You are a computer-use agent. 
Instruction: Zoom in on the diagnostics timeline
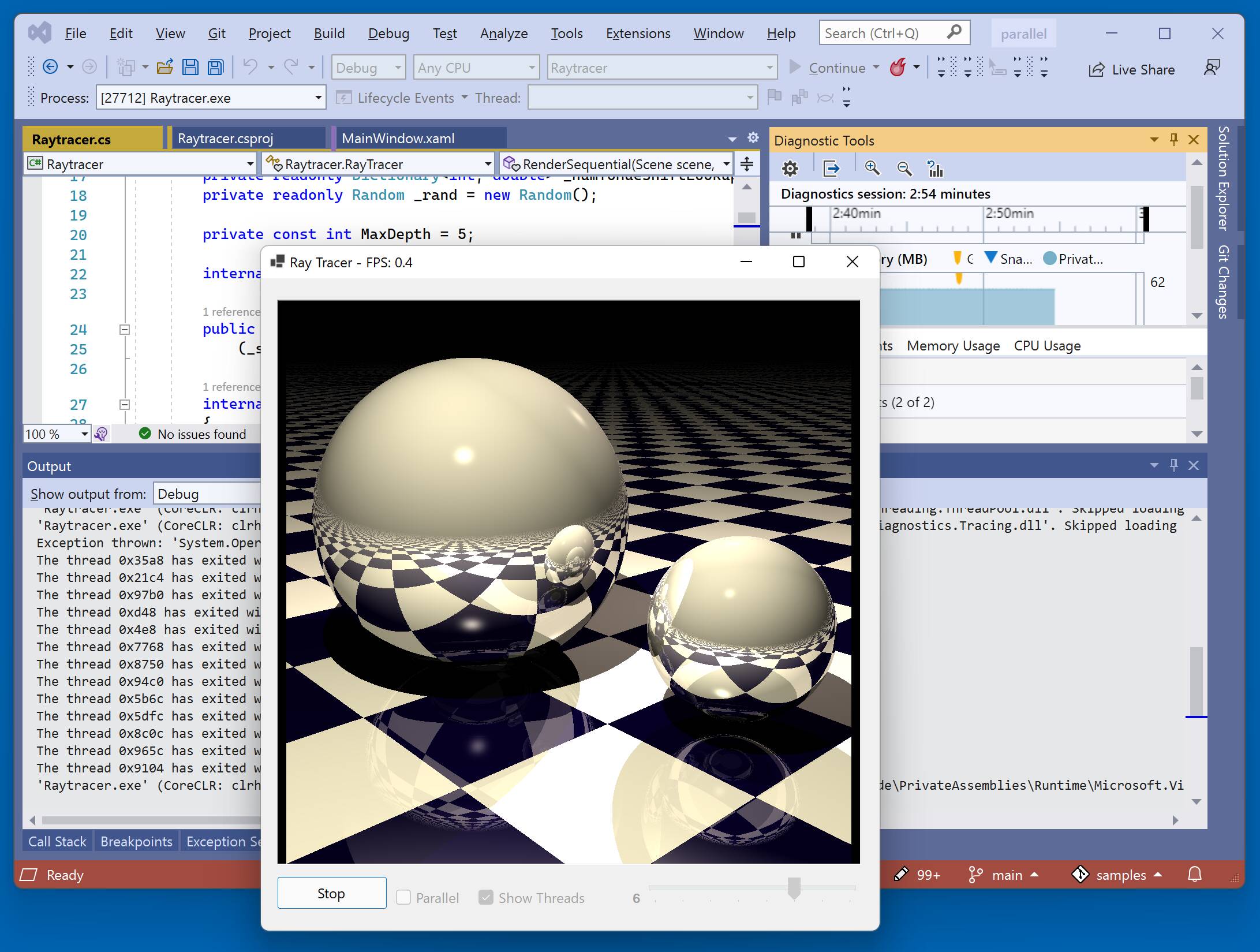point(872,169)
